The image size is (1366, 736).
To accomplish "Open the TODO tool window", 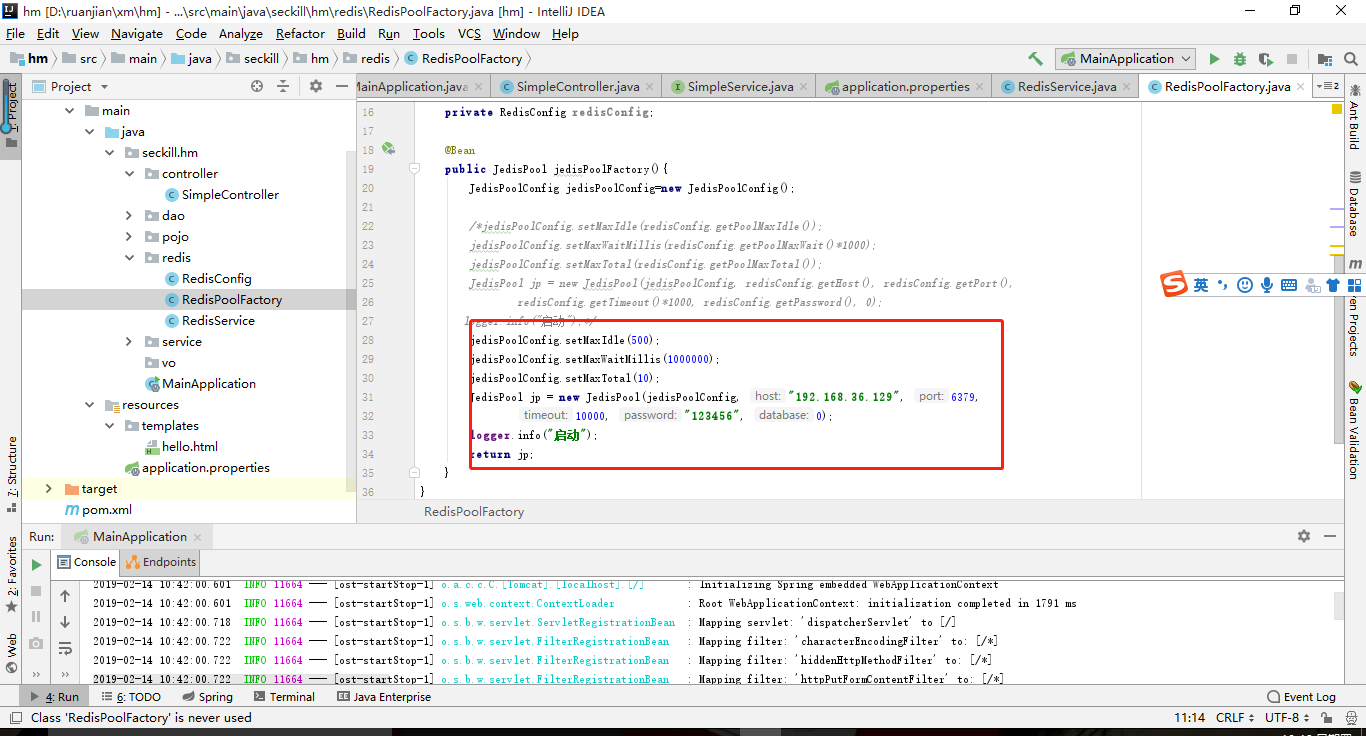I will click(x=131, y=697).
